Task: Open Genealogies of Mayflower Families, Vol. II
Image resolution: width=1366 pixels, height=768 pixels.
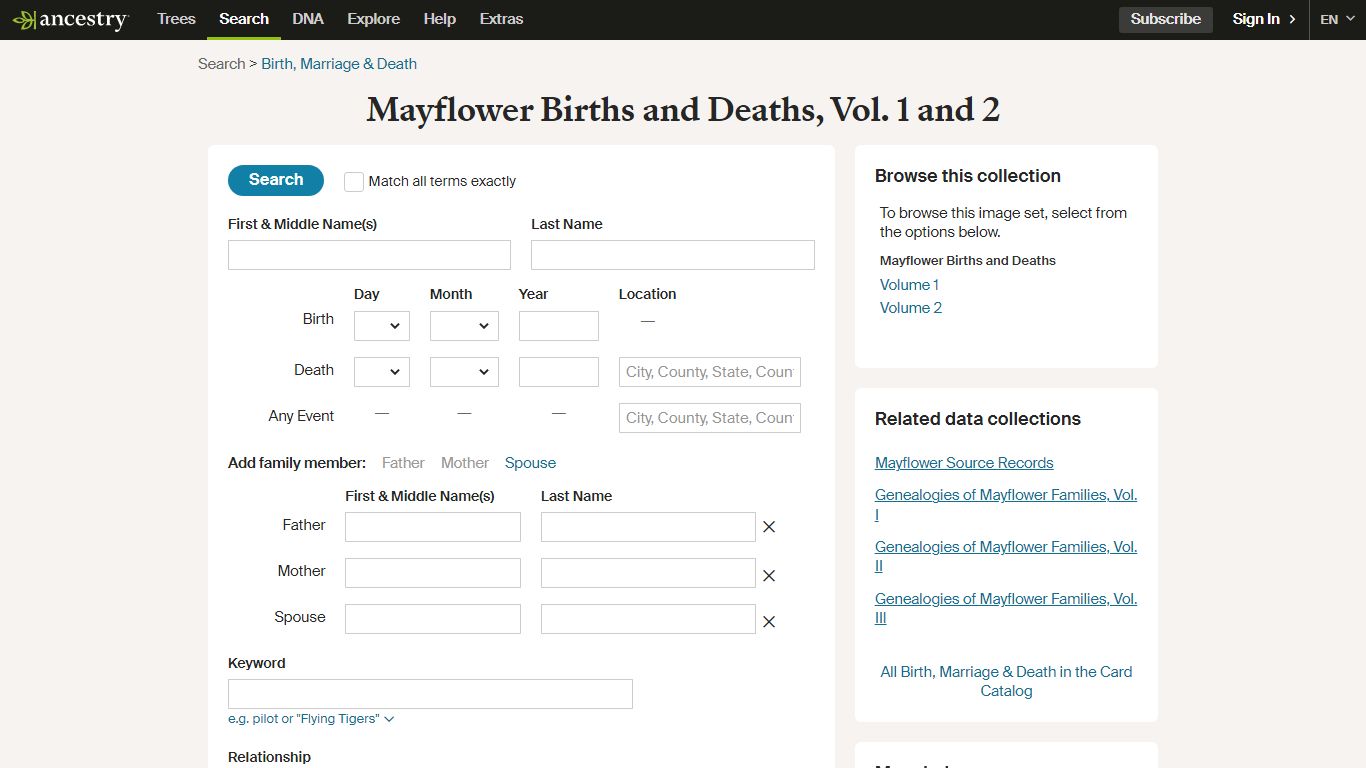Action: [x=1006, y=557]
